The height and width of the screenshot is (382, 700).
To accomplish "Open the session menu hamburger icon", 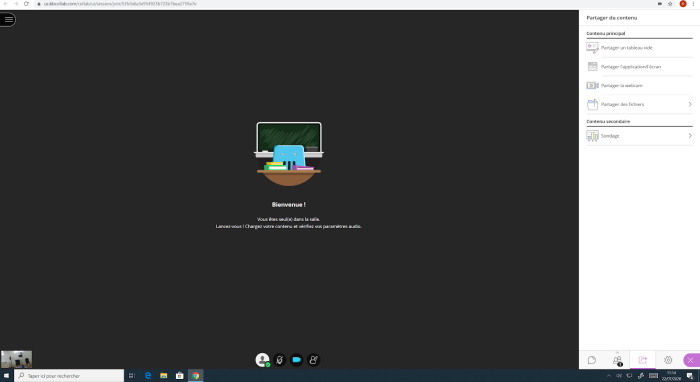I will tap(8, 19).
